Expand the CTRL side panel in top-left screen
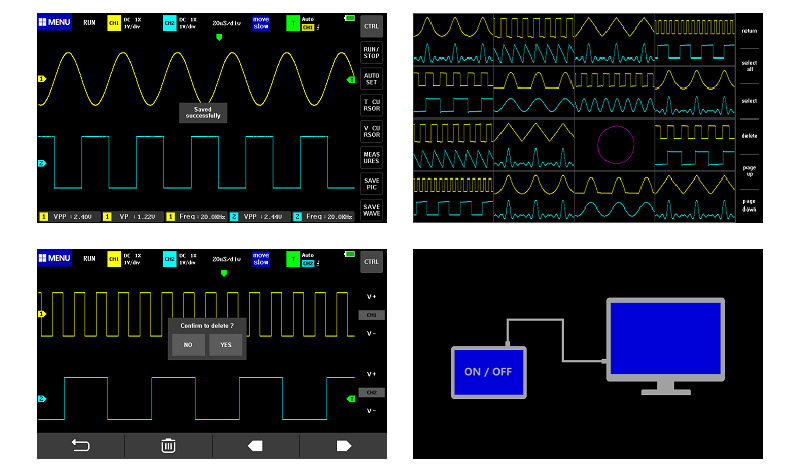The image size is (800, 472). point(371,27)
